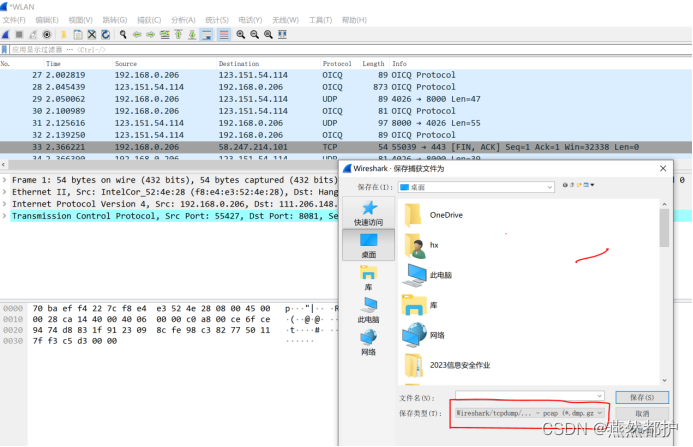Screen dimensions: 693x447
Task: Expand the Ethernet II details node
Action: tap(4, 192)
